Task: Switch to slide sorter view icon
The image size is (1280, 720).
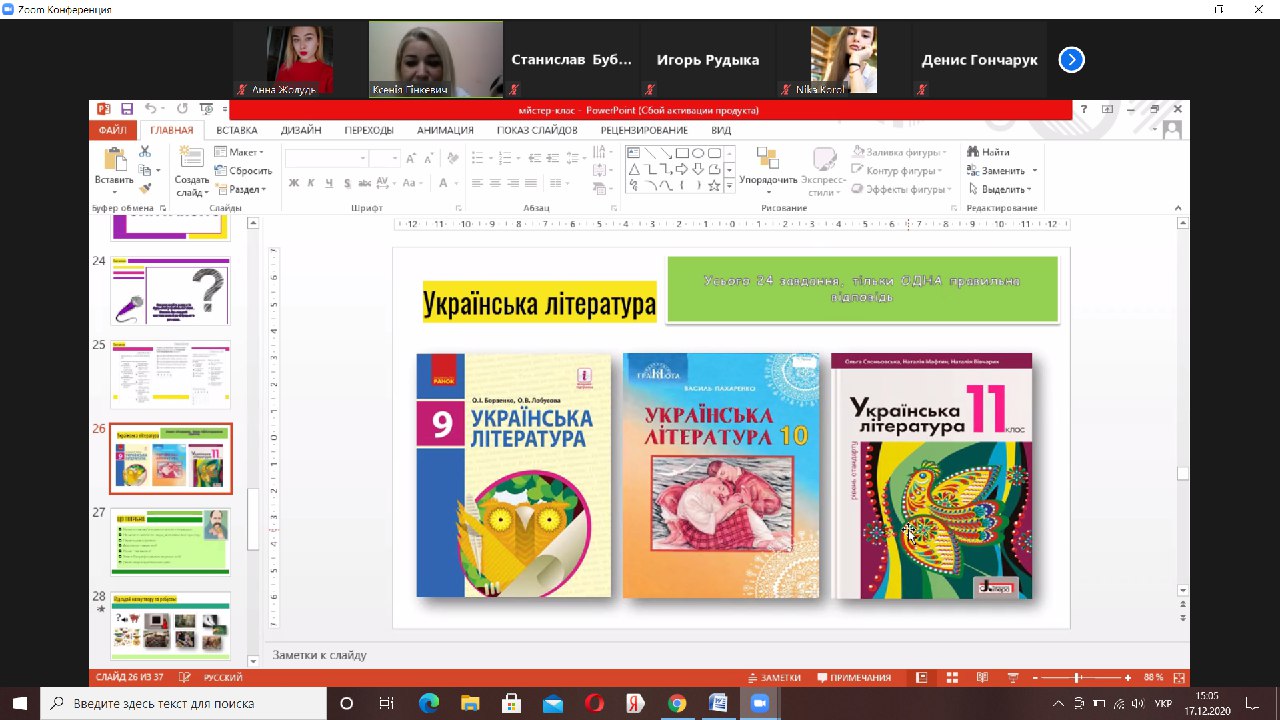Action: pyautogui.click(x=953, y=677)
